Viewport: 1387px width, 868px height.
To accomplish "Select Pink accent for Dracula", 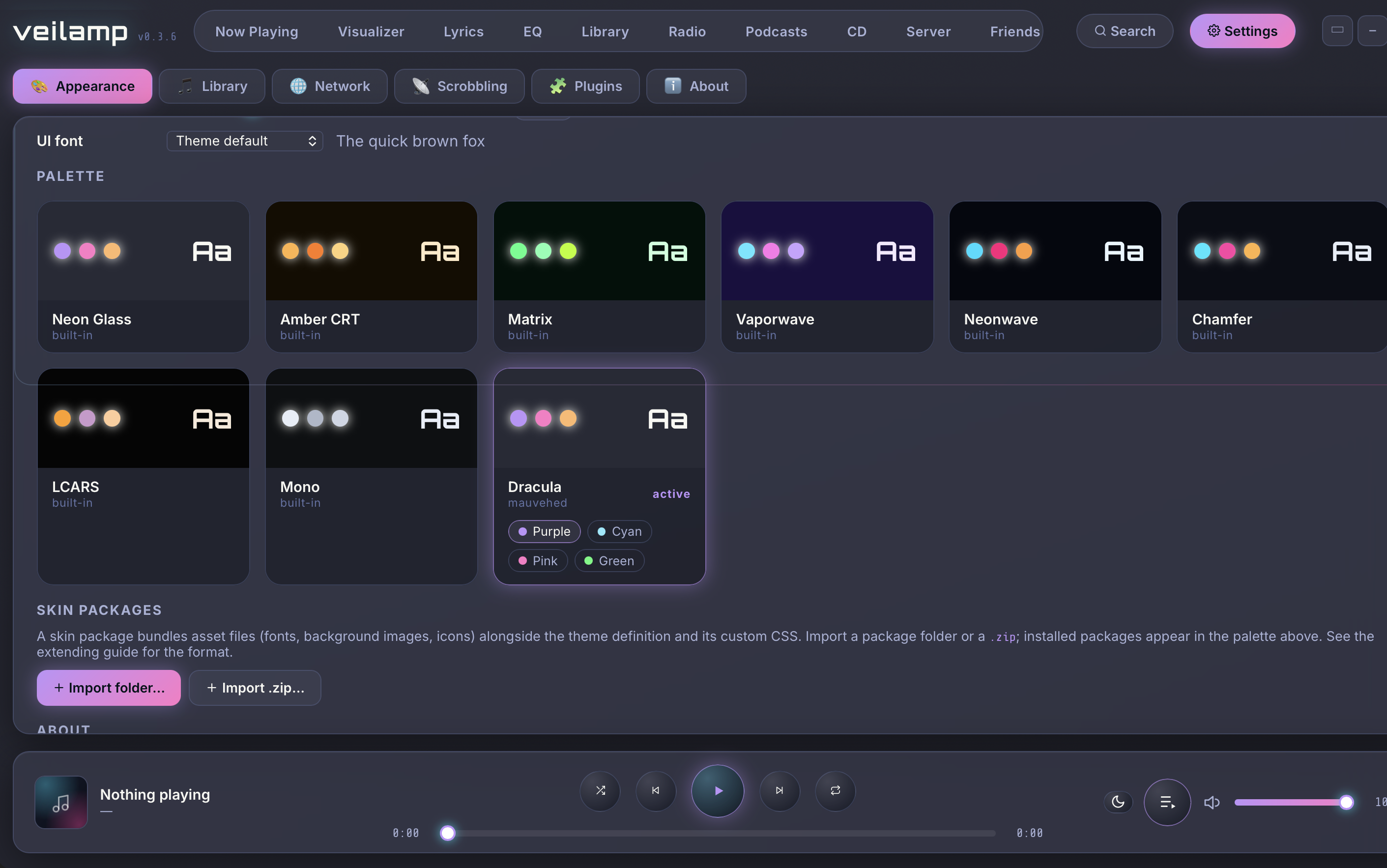I will 537,561.
